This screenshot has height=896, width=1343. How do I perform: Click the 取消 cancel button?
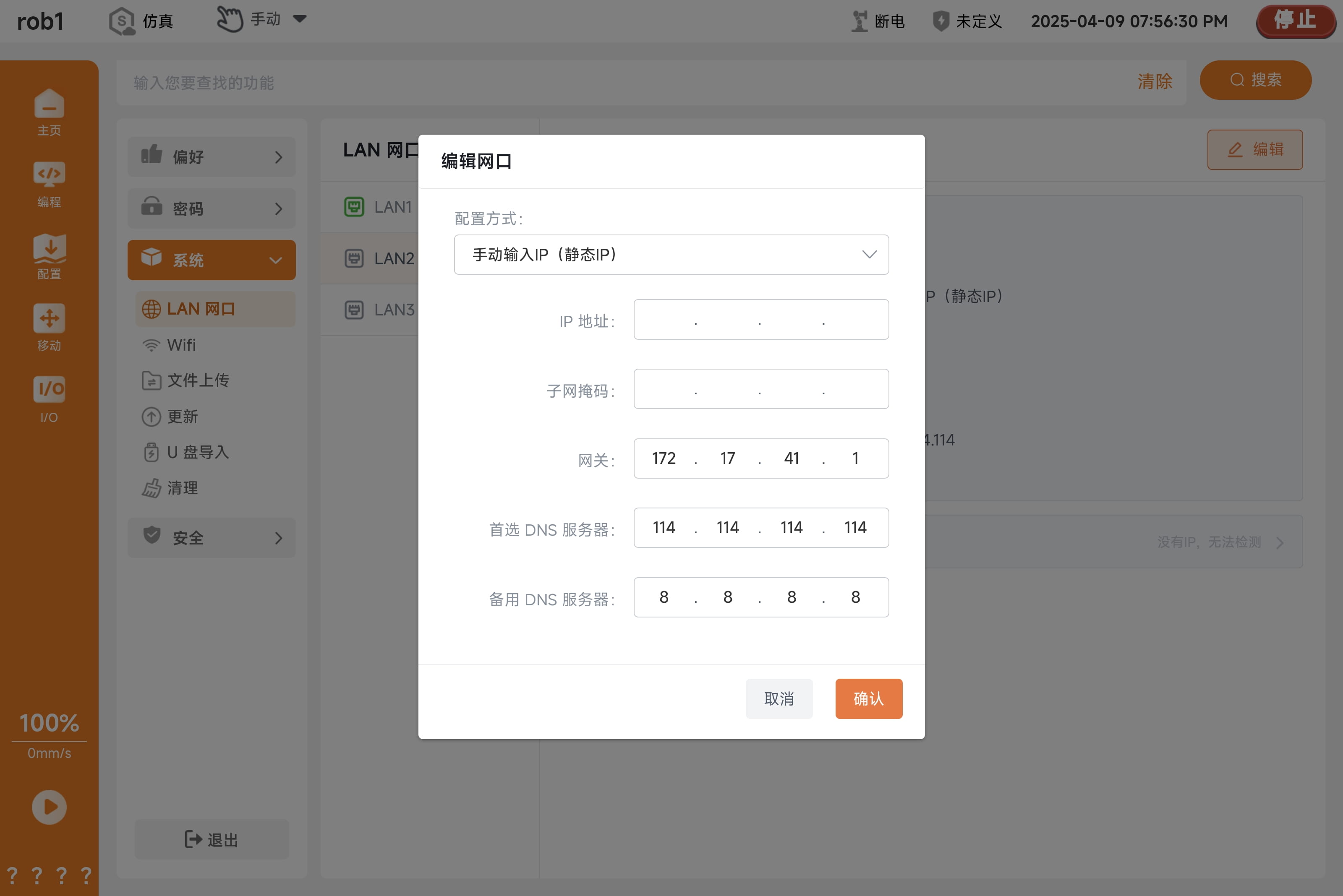pyautogui.click(x=779, y=698)
